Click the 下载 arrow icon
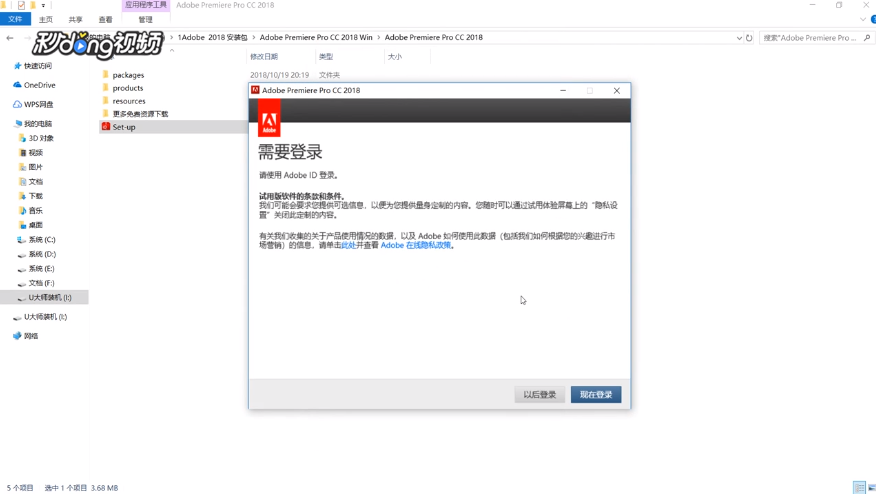Viewport: 876px width, 494px height. 22,196
